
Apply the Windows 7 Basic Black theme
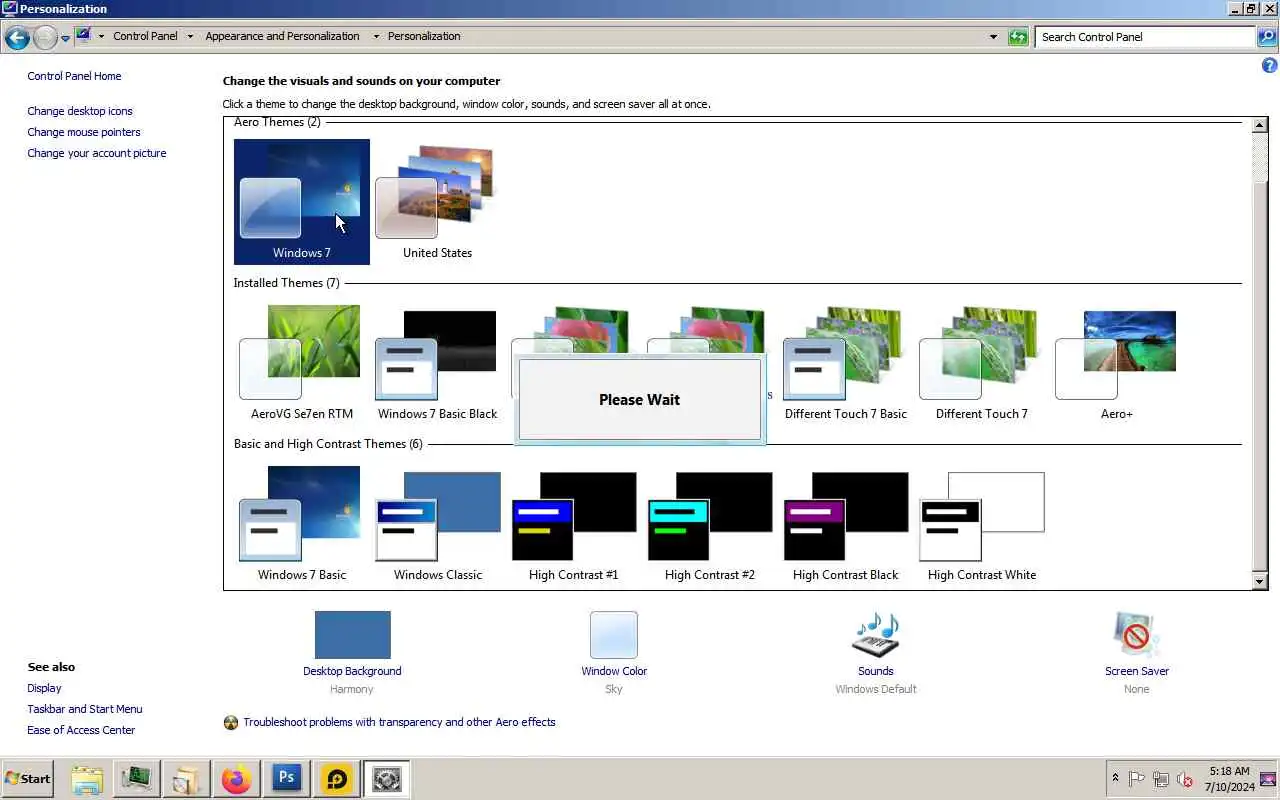pos(438,363)
